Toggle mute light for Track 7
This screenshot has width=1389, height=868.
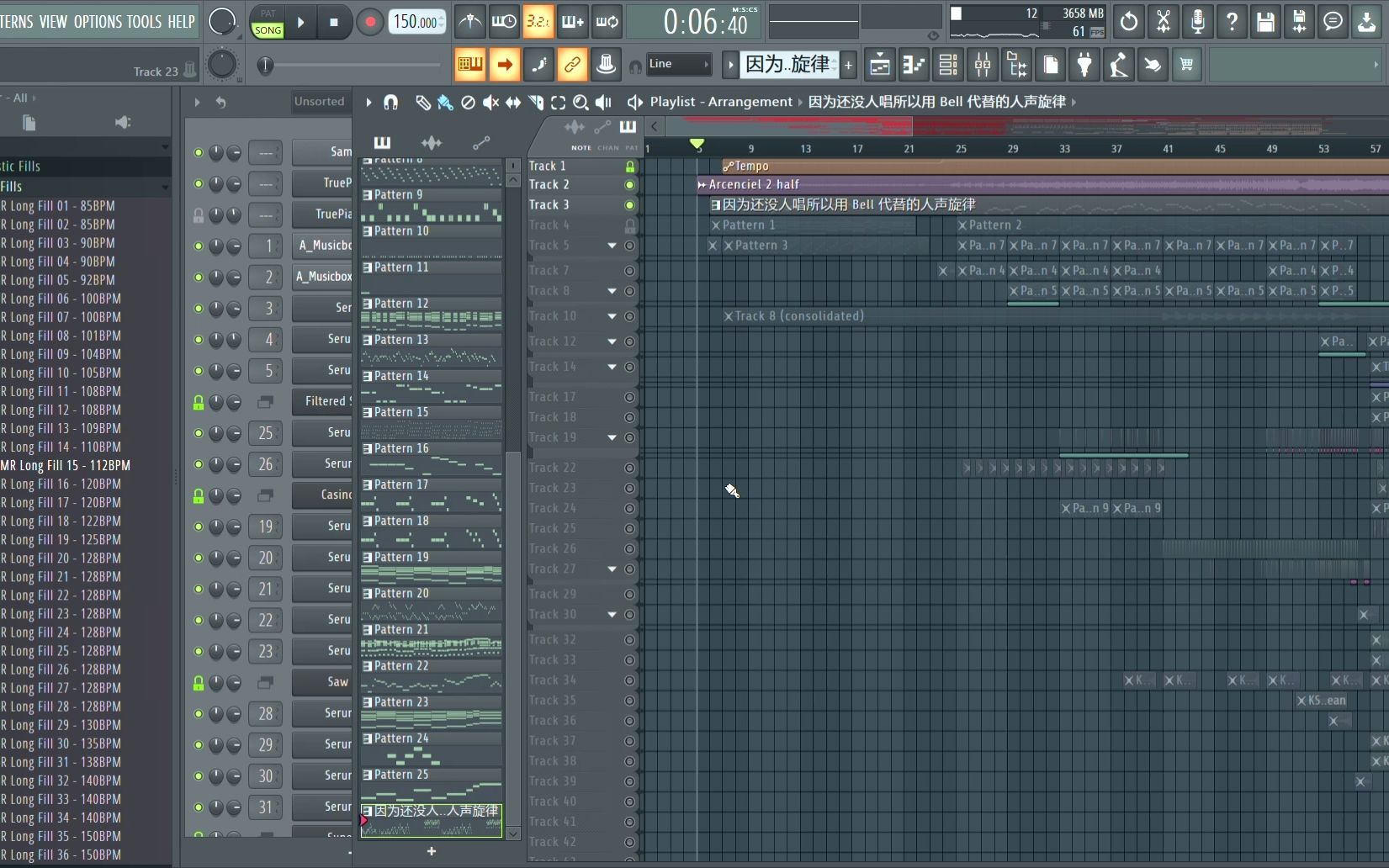[x=629, y=271]
